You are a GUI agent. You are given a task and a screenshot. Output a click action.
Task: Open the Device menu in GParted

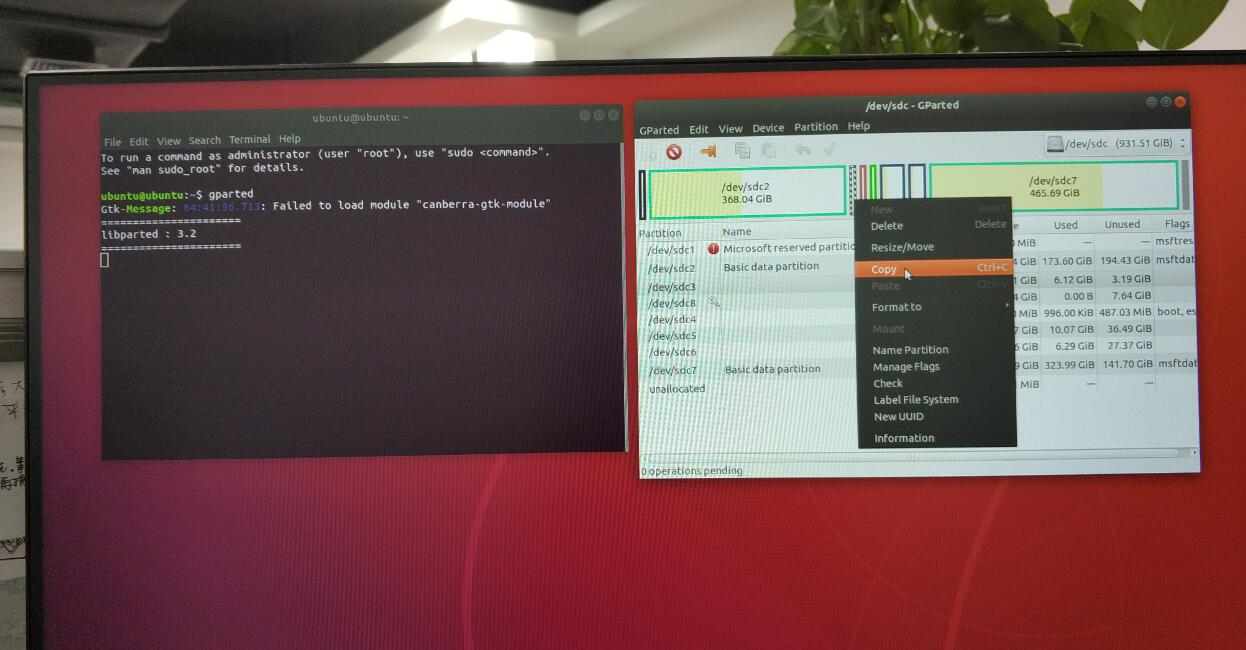(x=768, y=128)
